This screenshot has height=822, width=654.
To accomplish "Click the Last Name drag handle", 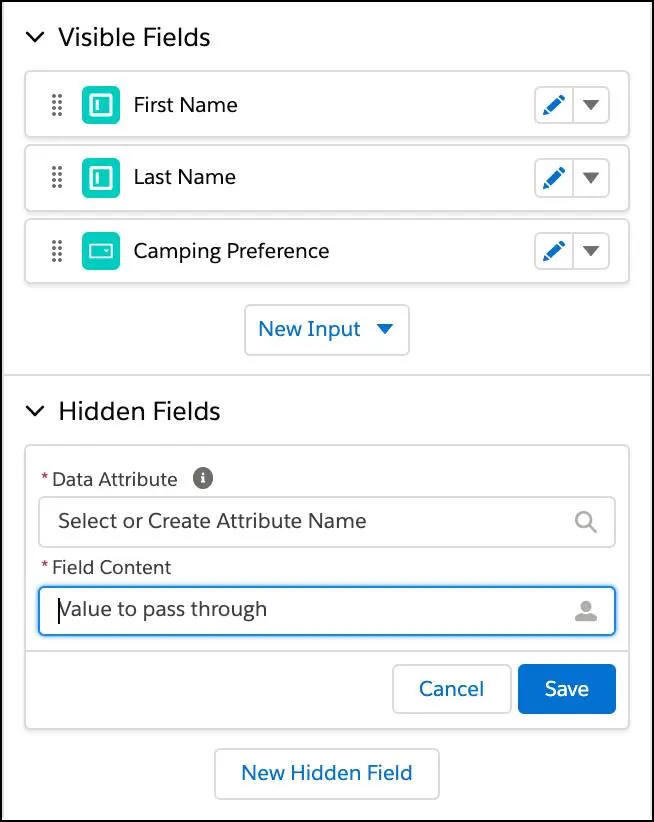I will point(57,178).
